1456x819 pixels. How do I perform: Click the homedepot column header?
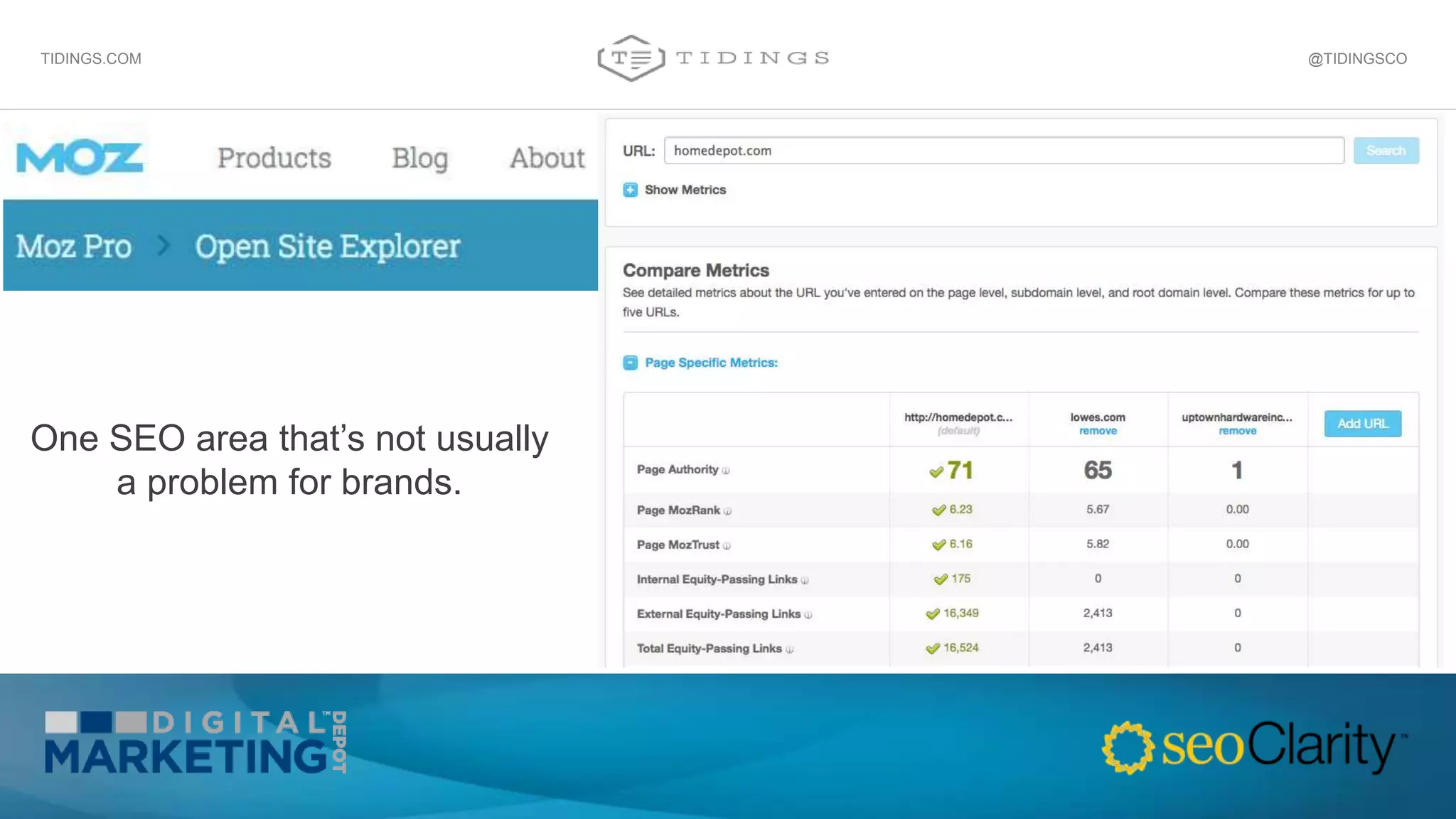tap(958, 417)
